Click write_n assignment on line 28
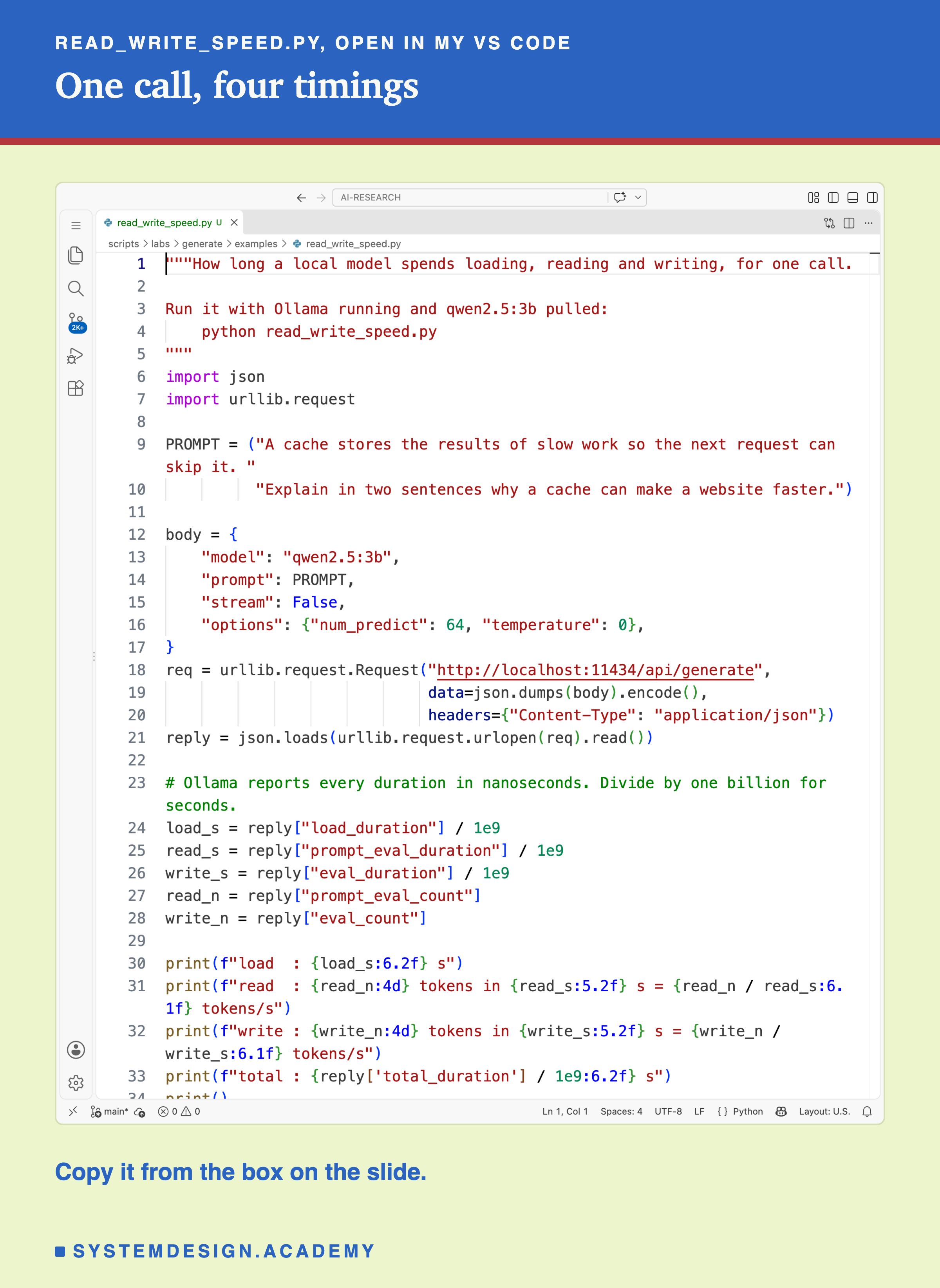940x1288 pixels. [296, 919]
